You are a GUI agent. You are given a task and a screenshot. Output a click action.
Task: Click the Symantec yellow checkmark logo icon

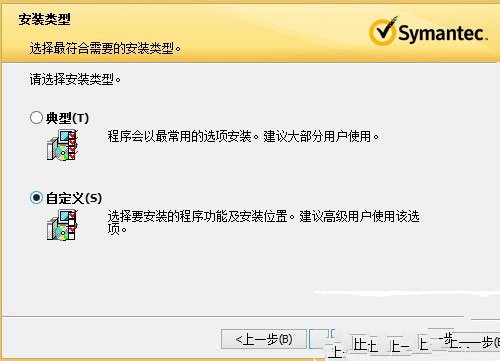(383, 31)
